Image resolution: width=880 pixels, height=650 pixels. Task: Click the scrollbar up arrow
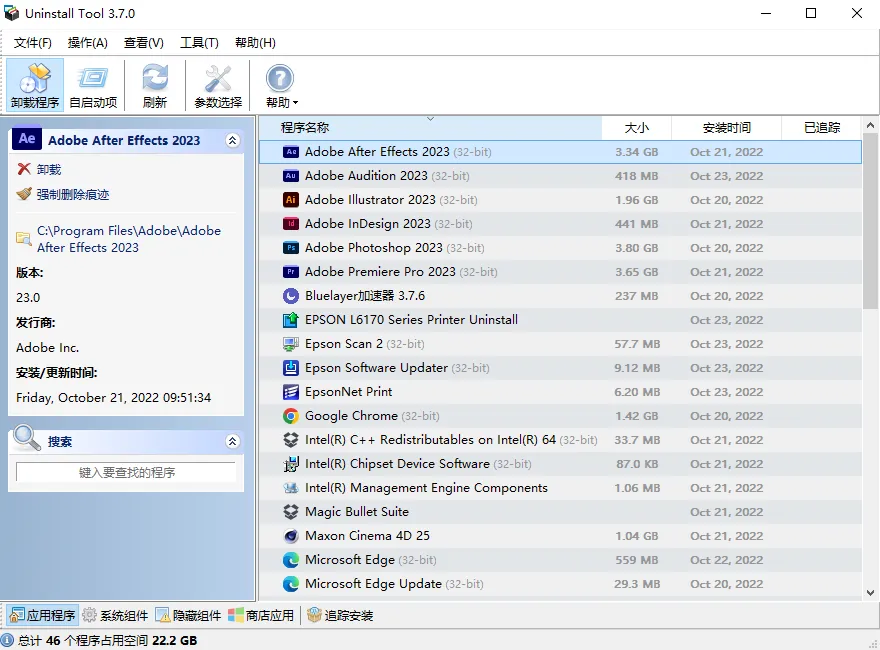click(x=870, y=126)
